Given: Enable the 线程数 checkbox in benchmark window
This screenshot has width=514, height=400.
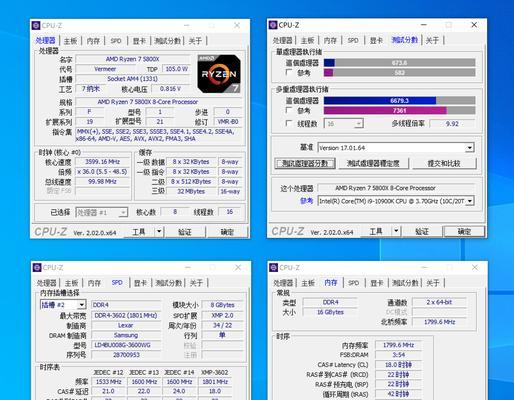Looking at the screenshot, I should point(289,123).
